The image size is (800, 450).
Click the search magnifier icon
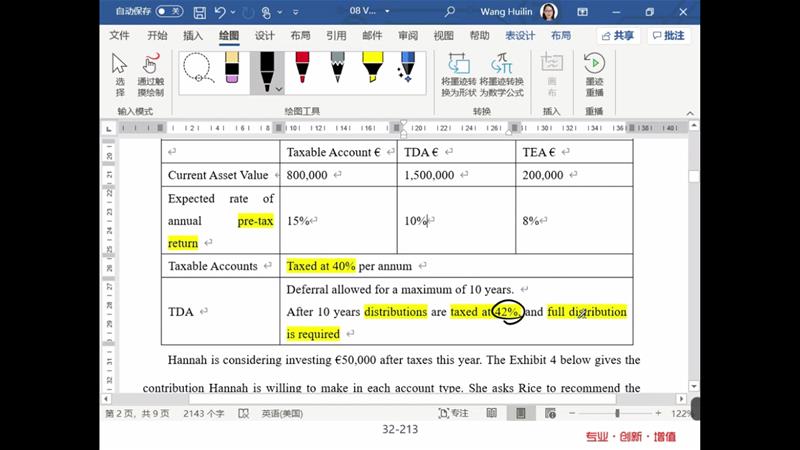(449, 11)
